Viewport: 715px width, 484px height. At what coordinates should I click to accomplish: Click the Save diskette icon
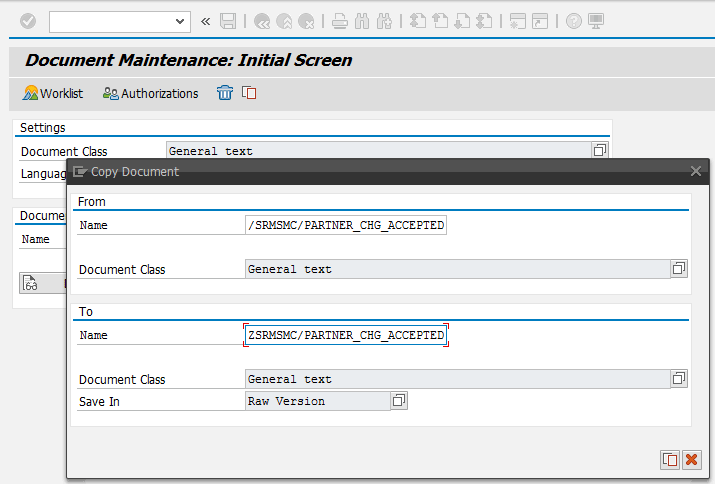tap(228, 21)
